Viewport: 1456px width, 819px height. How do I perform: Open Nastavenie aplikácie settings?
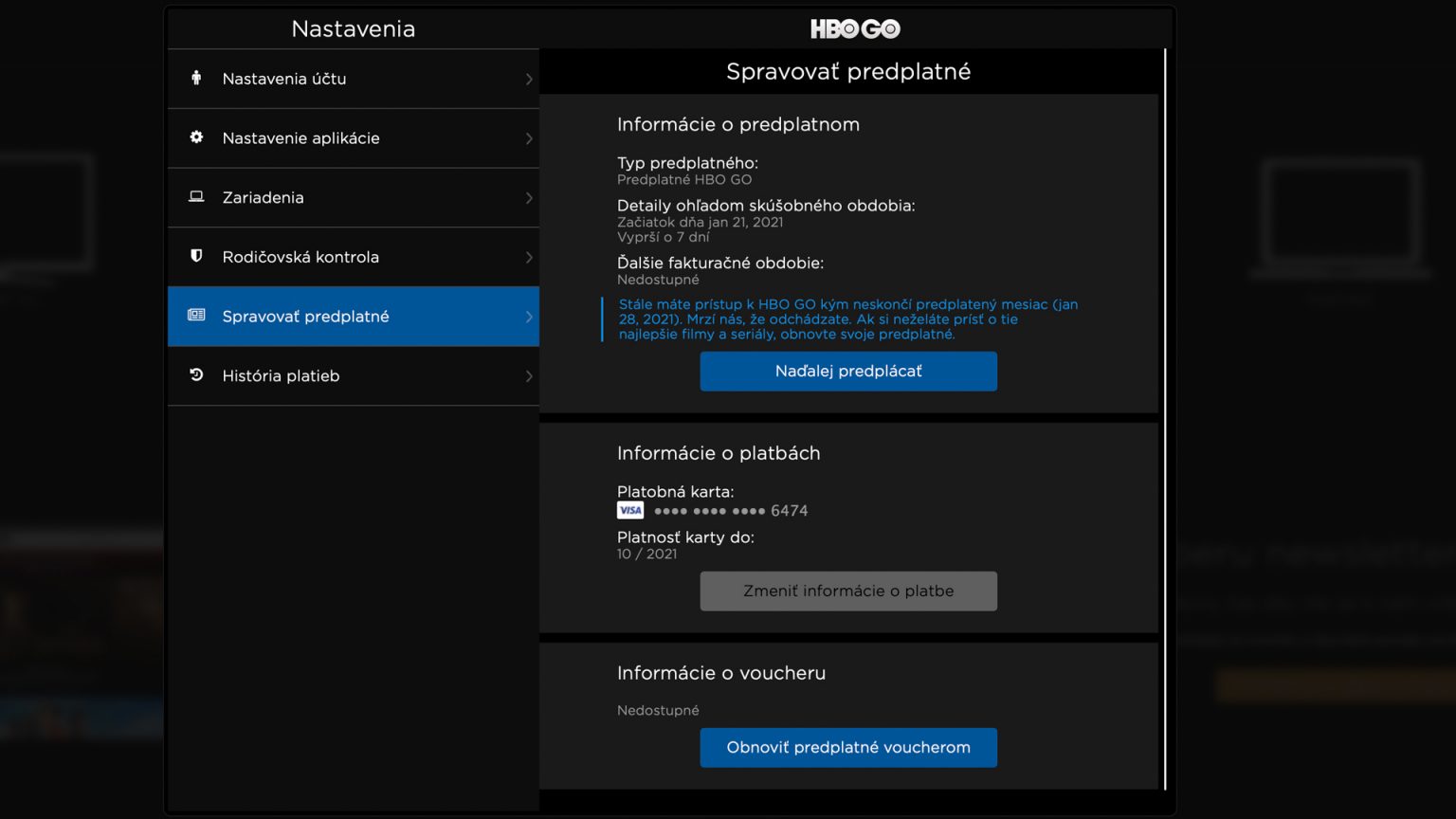point(354,138)
